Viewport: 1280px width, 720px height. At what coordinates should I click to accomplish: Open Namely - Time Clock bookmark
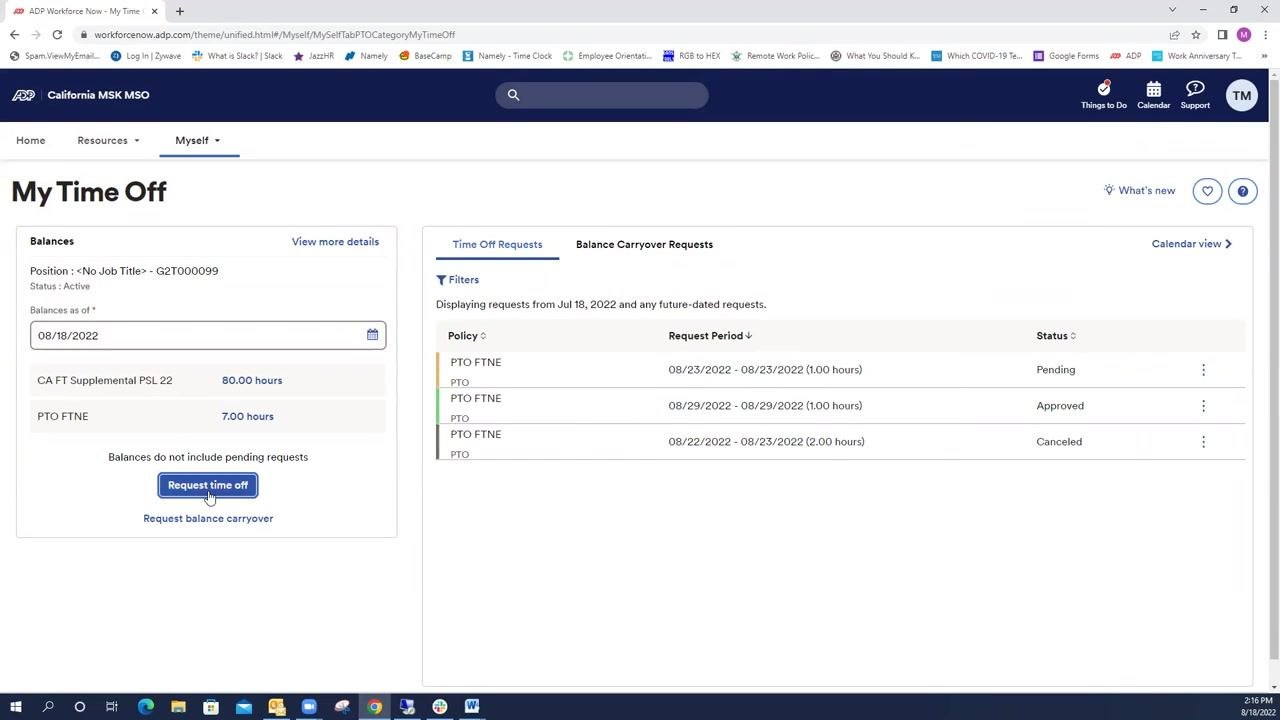[507, 56]
